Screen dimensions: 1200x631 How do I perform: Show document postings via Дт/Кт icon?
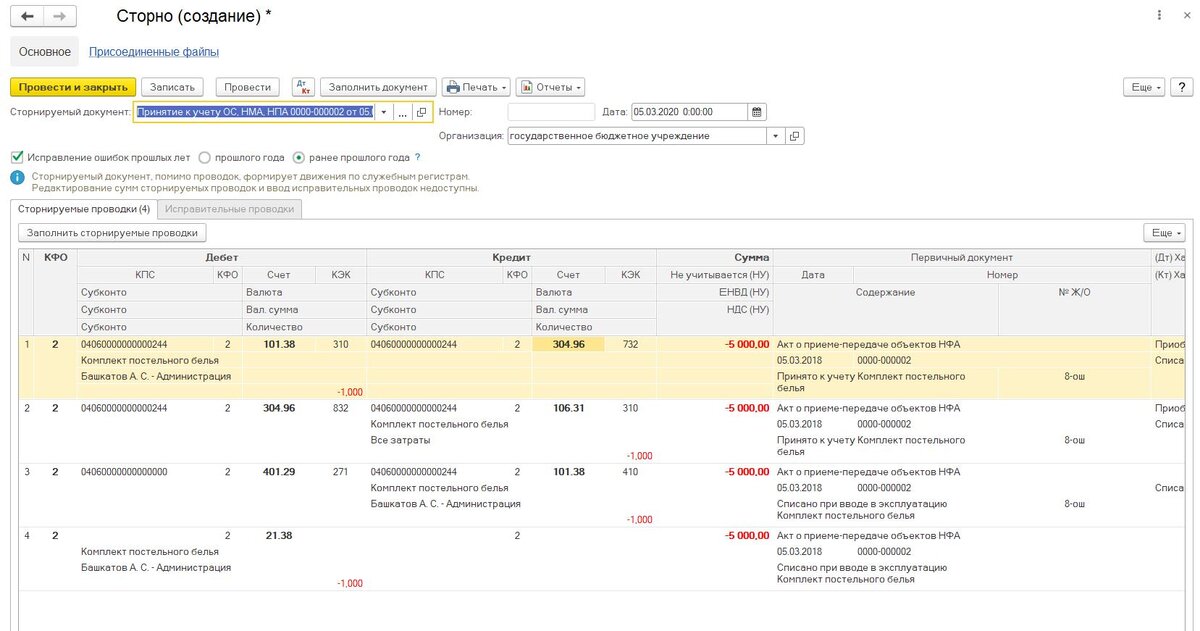point(303,87)
